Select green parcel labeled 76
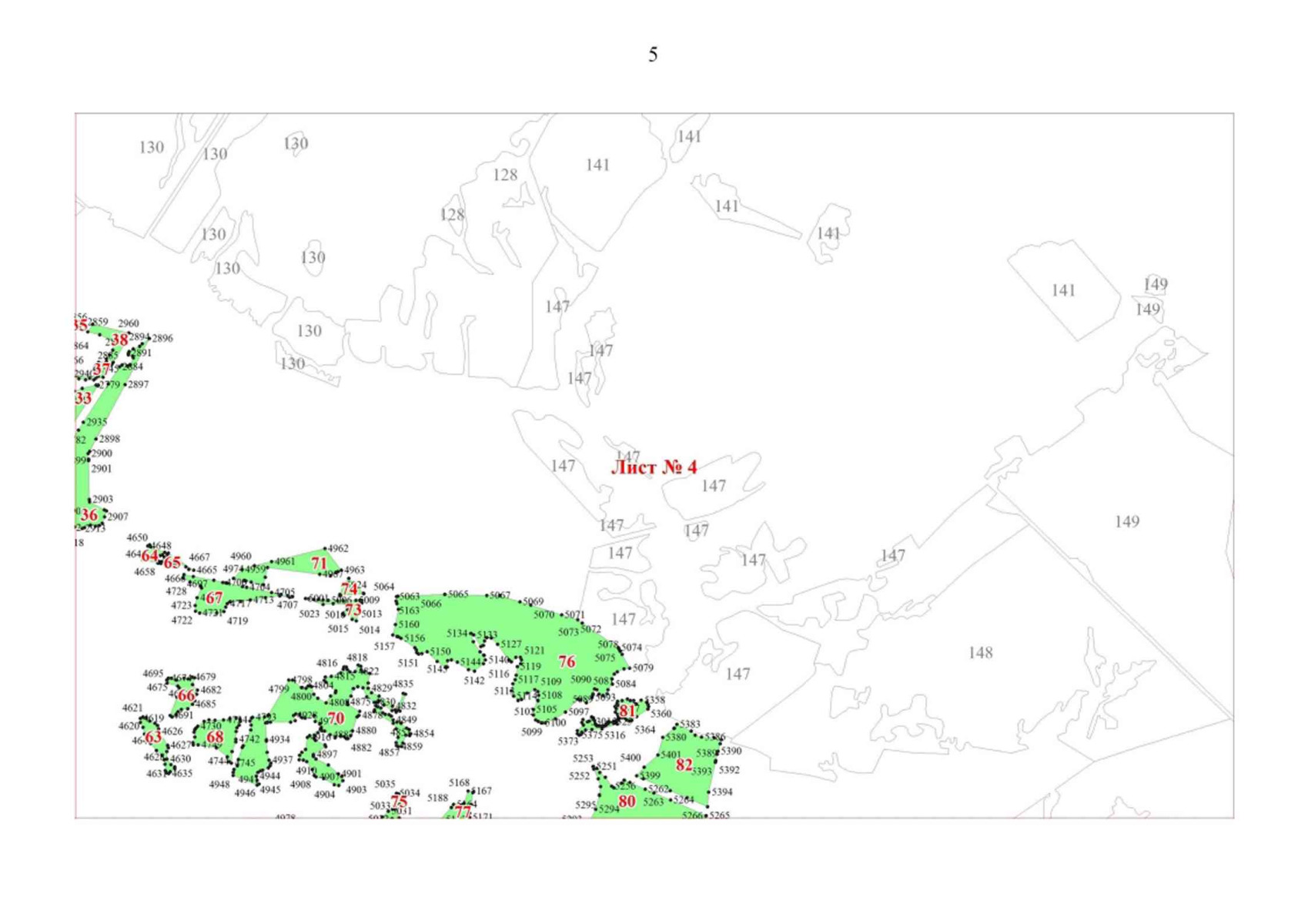Screen dimensions: 1308x924 coord(567,661)
